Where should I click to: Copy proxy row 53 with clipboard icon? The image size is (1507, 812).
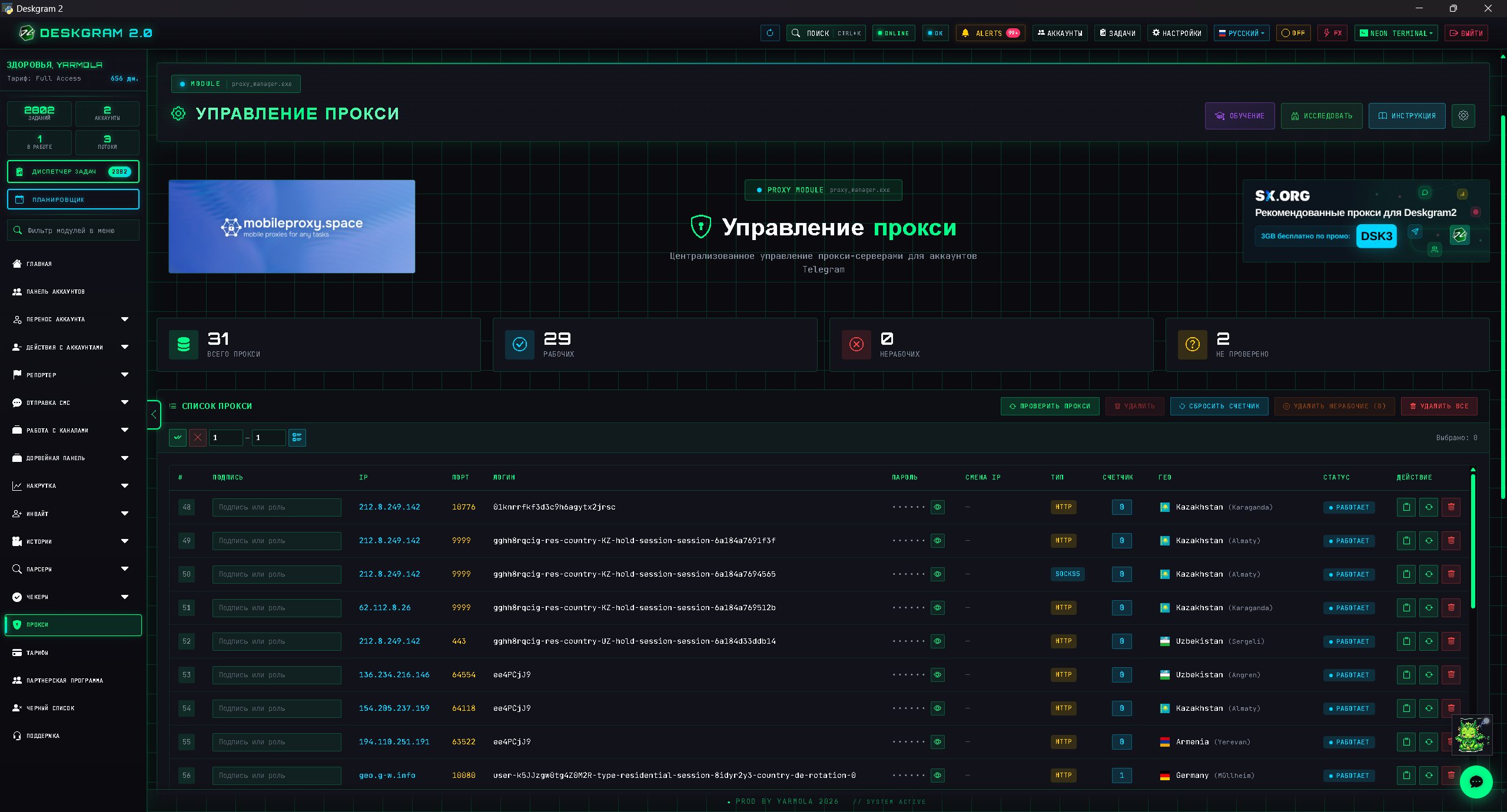tap(1406, 674)
